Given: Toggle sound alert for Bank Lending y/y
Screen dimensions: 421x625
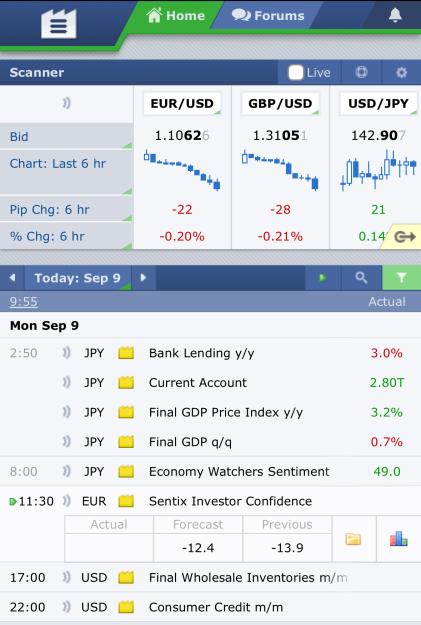Looking at the screenshot, I should 66,353.
